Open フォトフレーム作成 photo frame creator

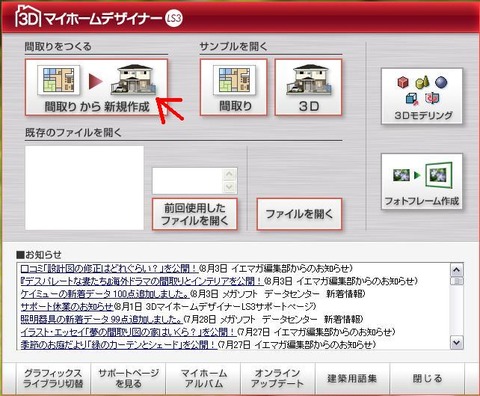[422, 181]
